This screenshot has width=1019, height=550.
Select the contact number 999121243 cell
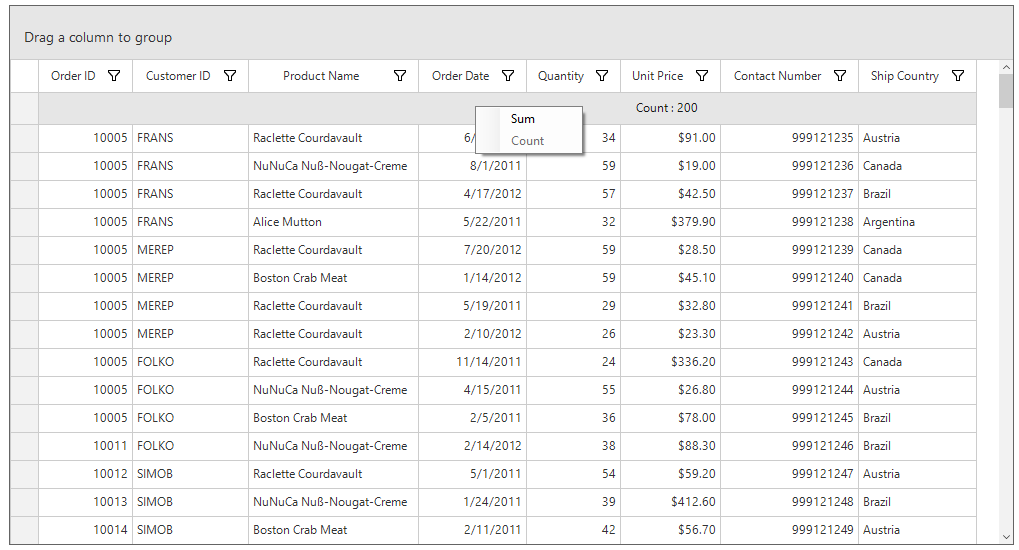789,361
